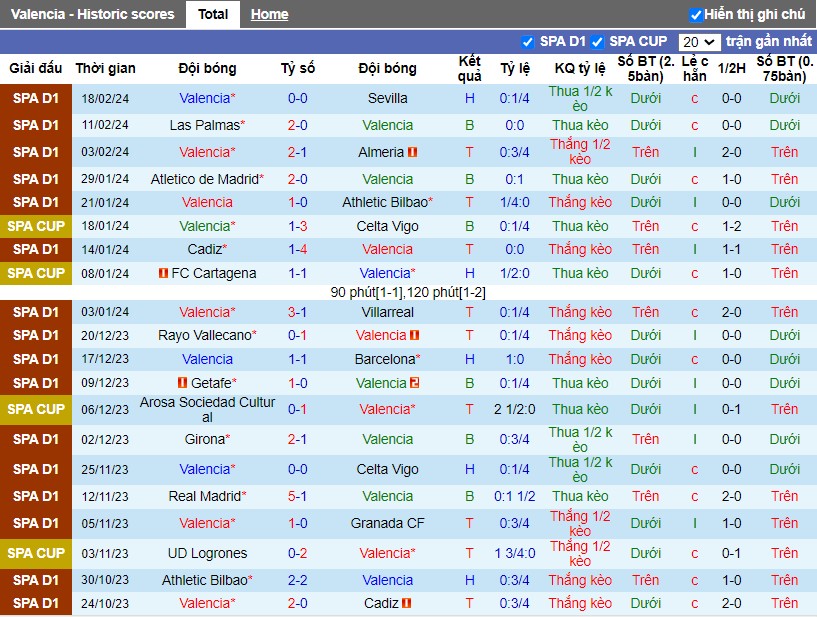The width and height of the screenshot is (817, 617).
Task: Click the 5-1 score of Real Madrid match
Action: (x=298, y=496)
